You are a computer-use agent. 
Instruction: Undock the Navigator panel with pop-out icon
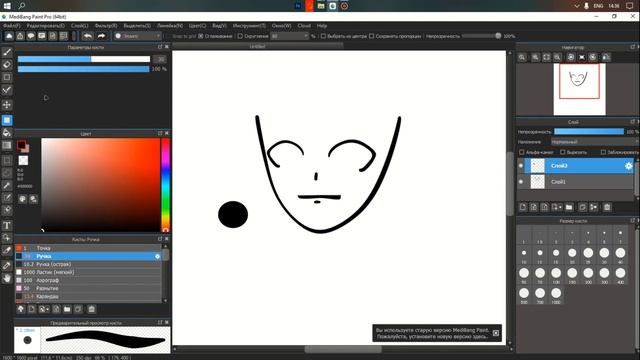(632, 47)
